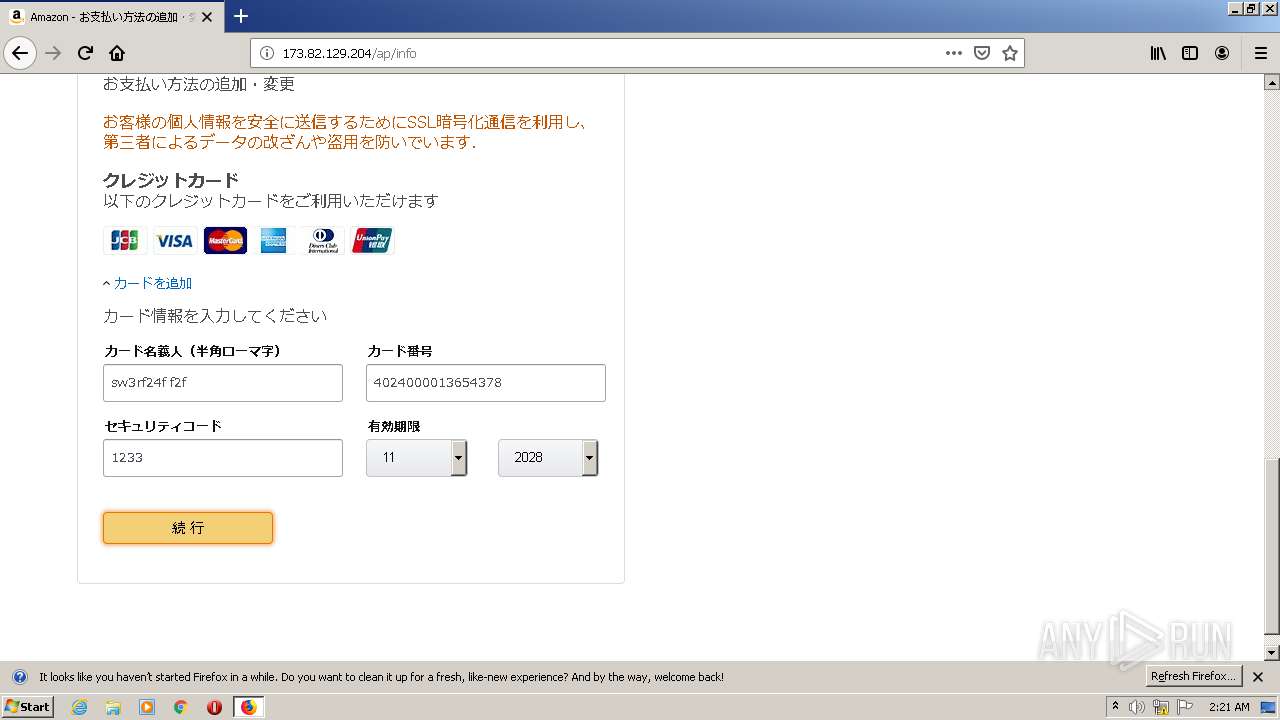Open the Firefox hamburger menu
Viewport: 1280px width, 720px height.
click(x=1260, y=53)
